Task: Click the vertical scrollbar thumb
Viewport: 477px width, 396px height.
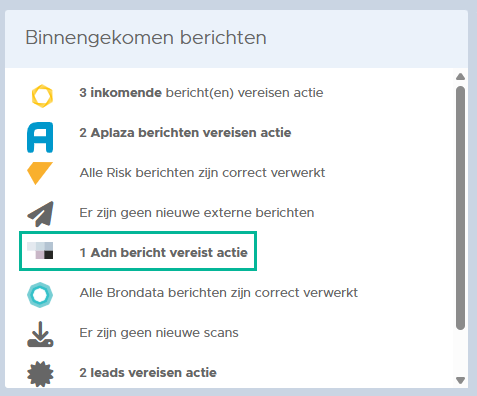Action: [460, 208]
